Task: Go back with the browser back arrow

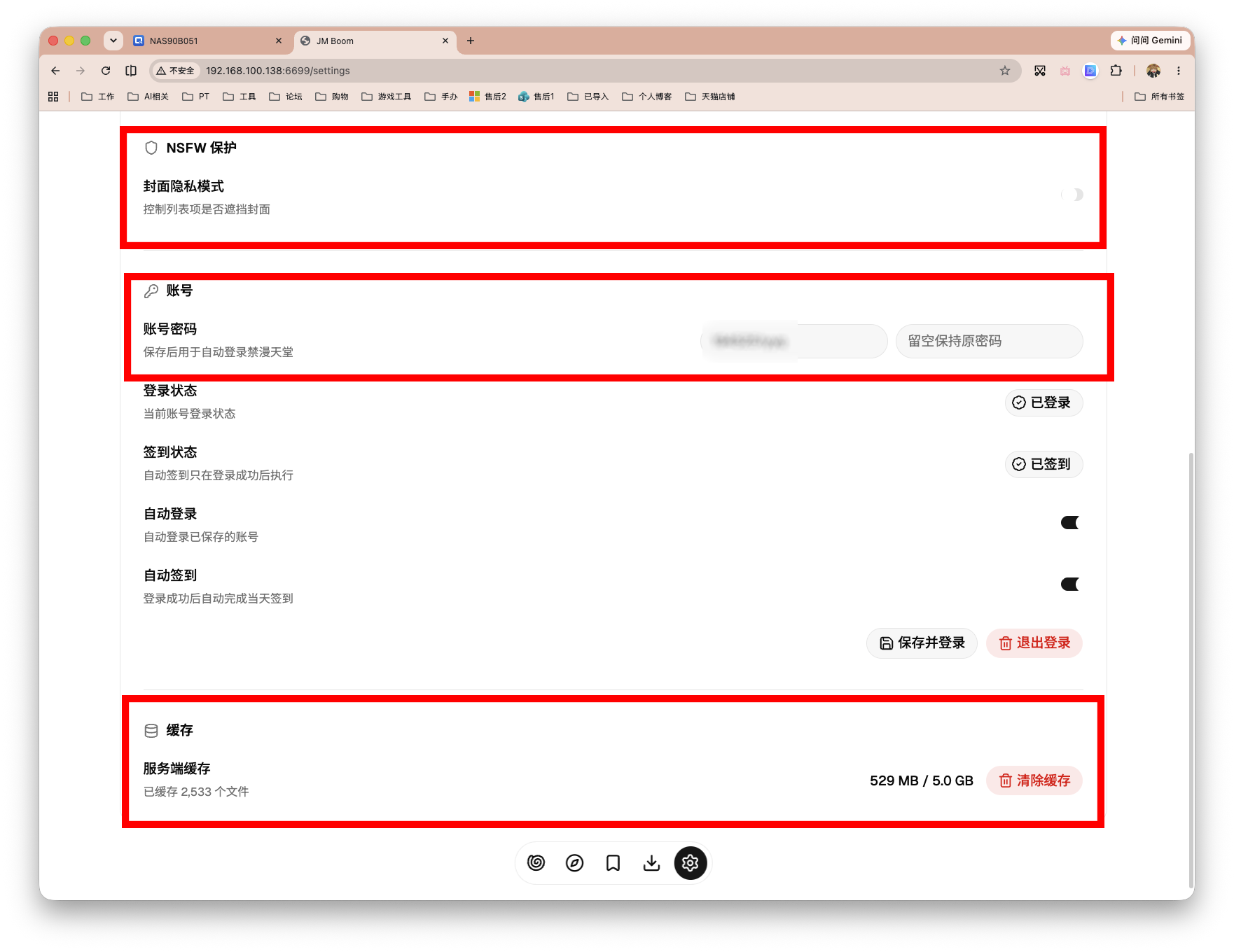Action: (55, 71)
